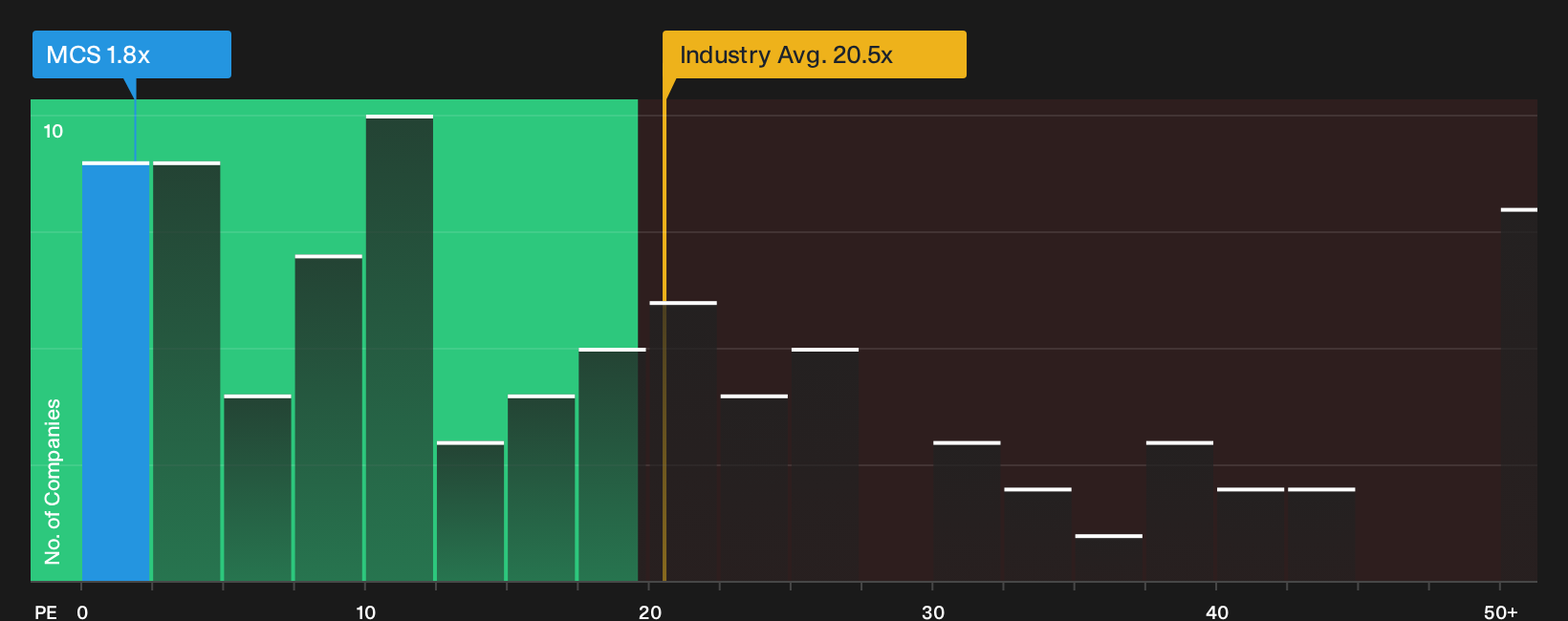Screen dimensions: 1568x621
Task: Click the PE axis label
Action: click(x=45, y=611)
